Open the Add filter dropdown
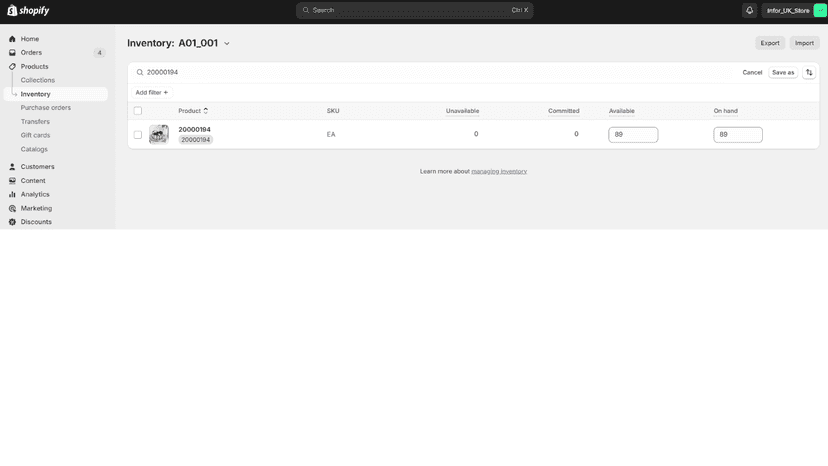The image size is (828, 466). tap(152, 92)
